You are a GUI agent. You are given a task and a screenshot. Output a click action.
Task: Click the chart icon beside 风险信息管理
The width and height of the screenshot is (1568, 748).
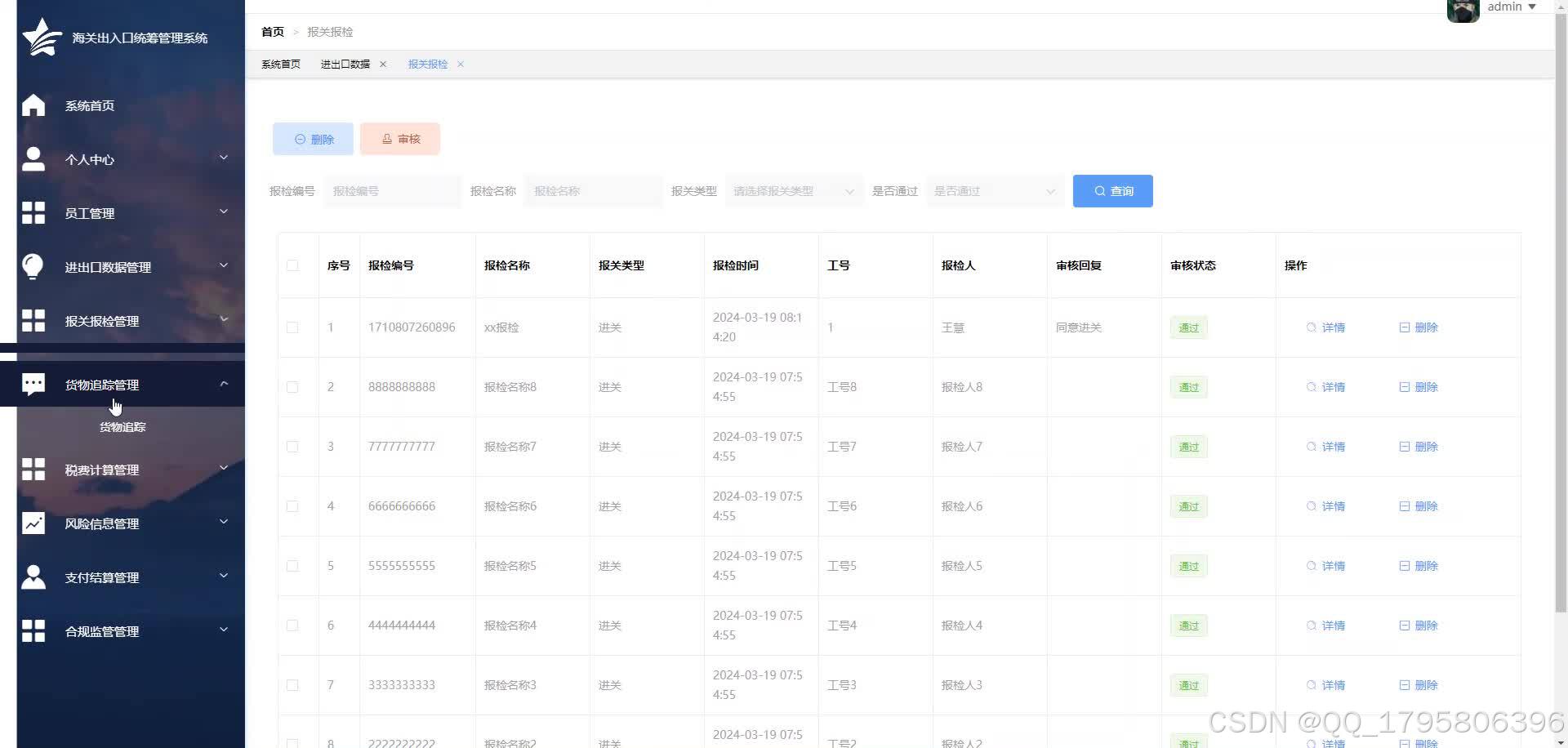coord(33,523)
